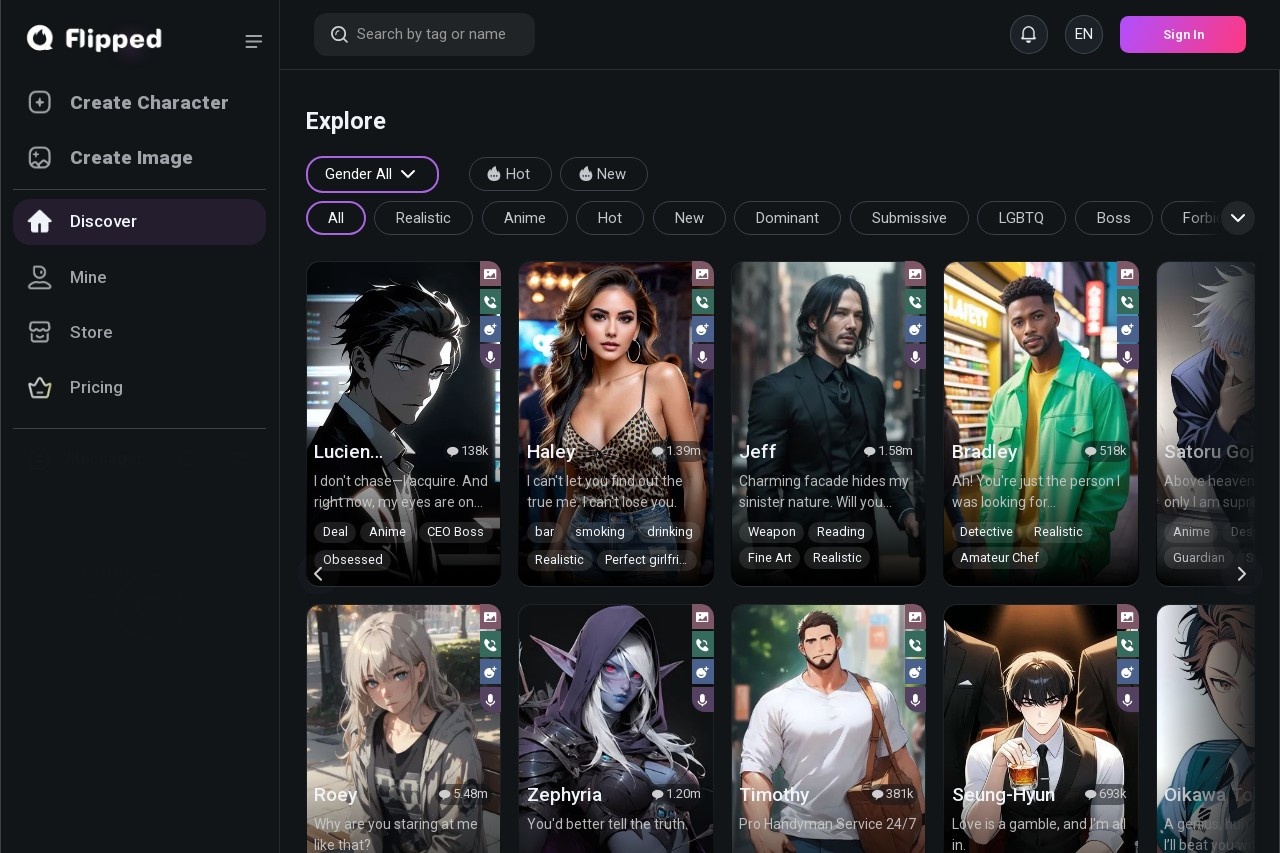Show next cards with the right carousel arrow
1280x853 pixels.
(1242, 573)
